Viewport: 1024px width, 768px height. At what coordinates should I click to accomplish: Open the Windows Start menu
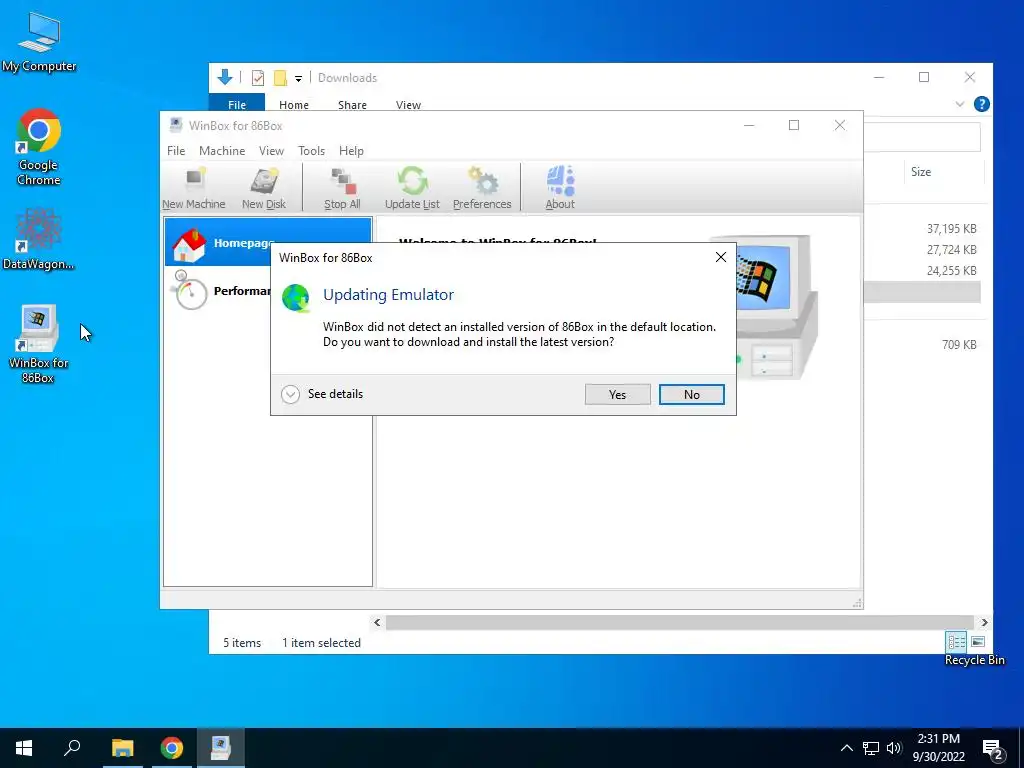24,748
